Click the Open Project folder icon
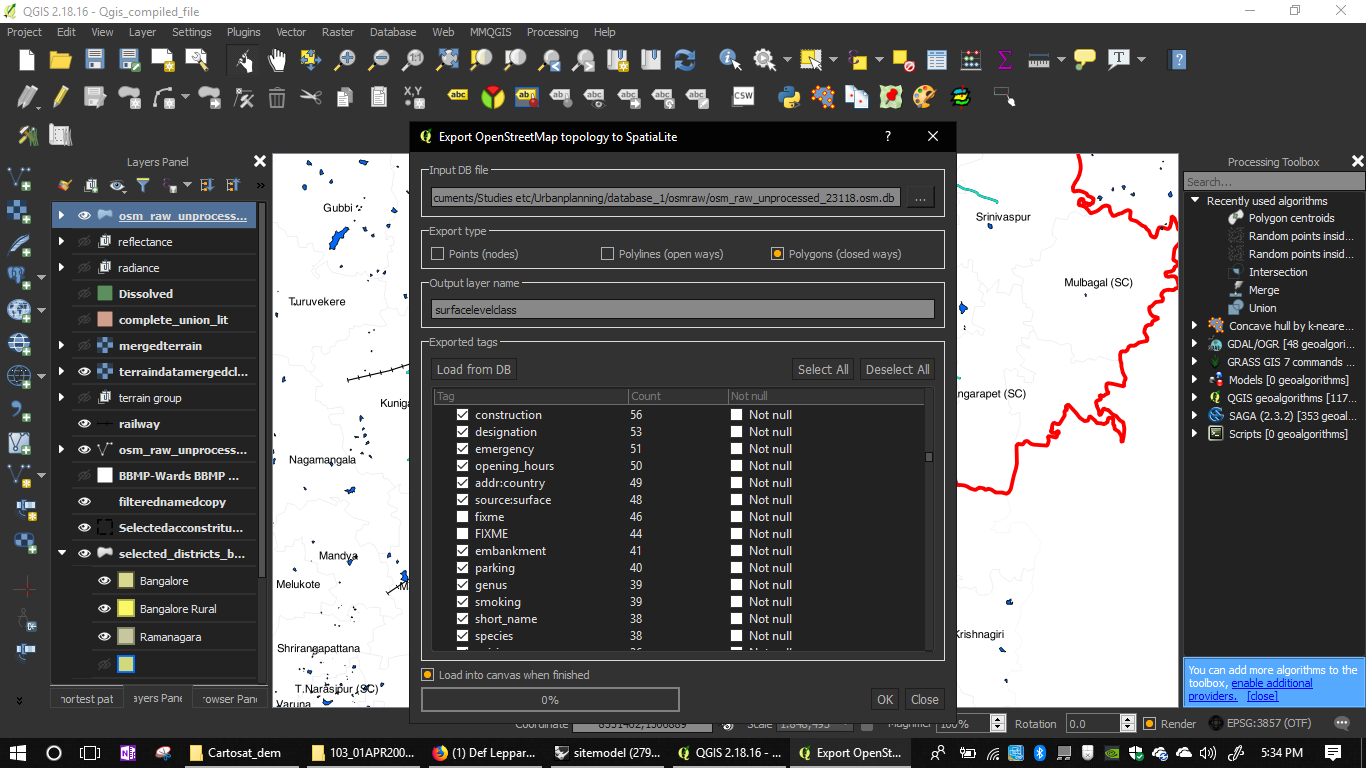 (x=60, y=60)
